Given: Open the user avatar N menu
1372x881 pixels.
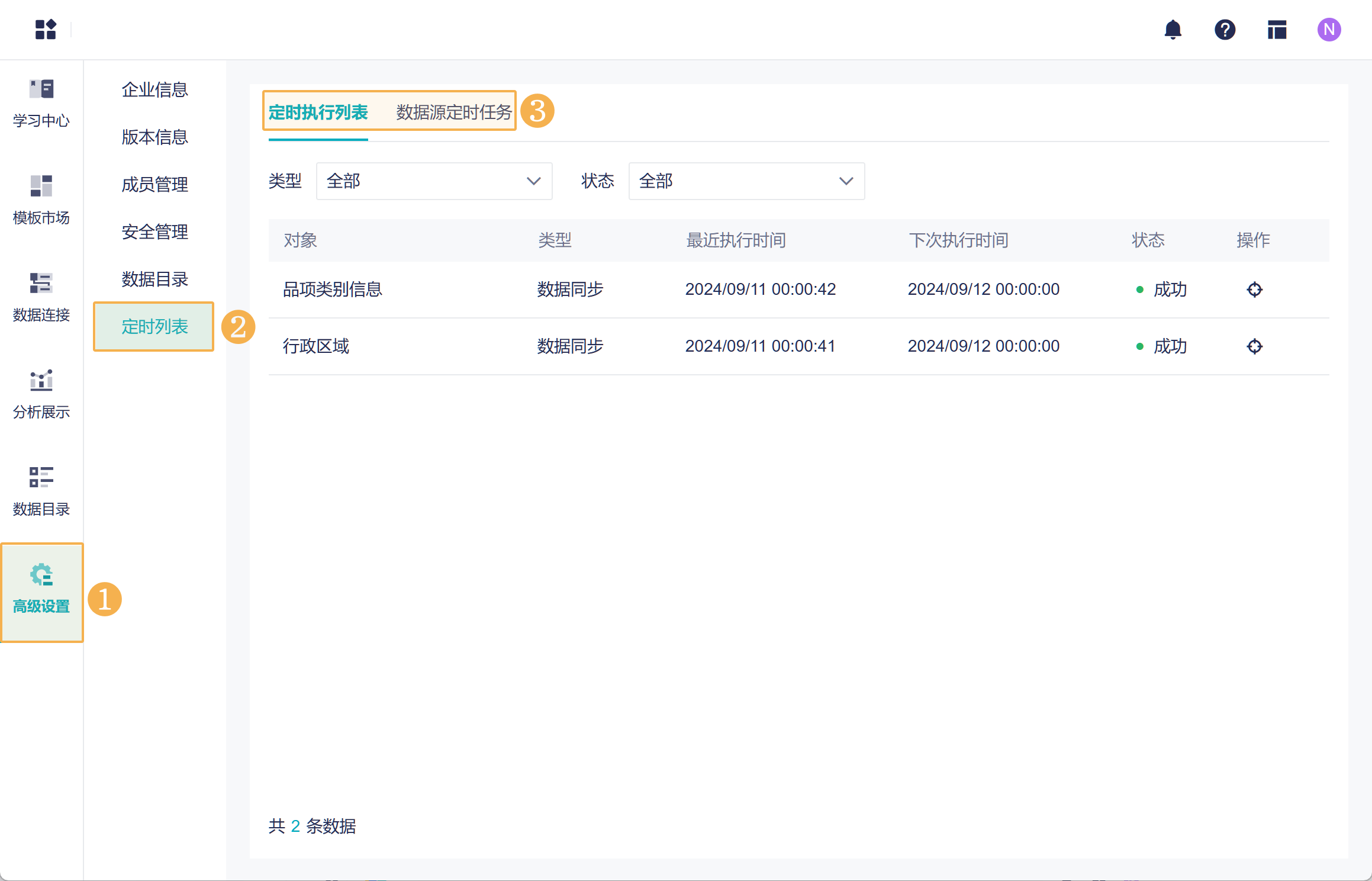Looking at the screenshot, I should (1329, 30).
